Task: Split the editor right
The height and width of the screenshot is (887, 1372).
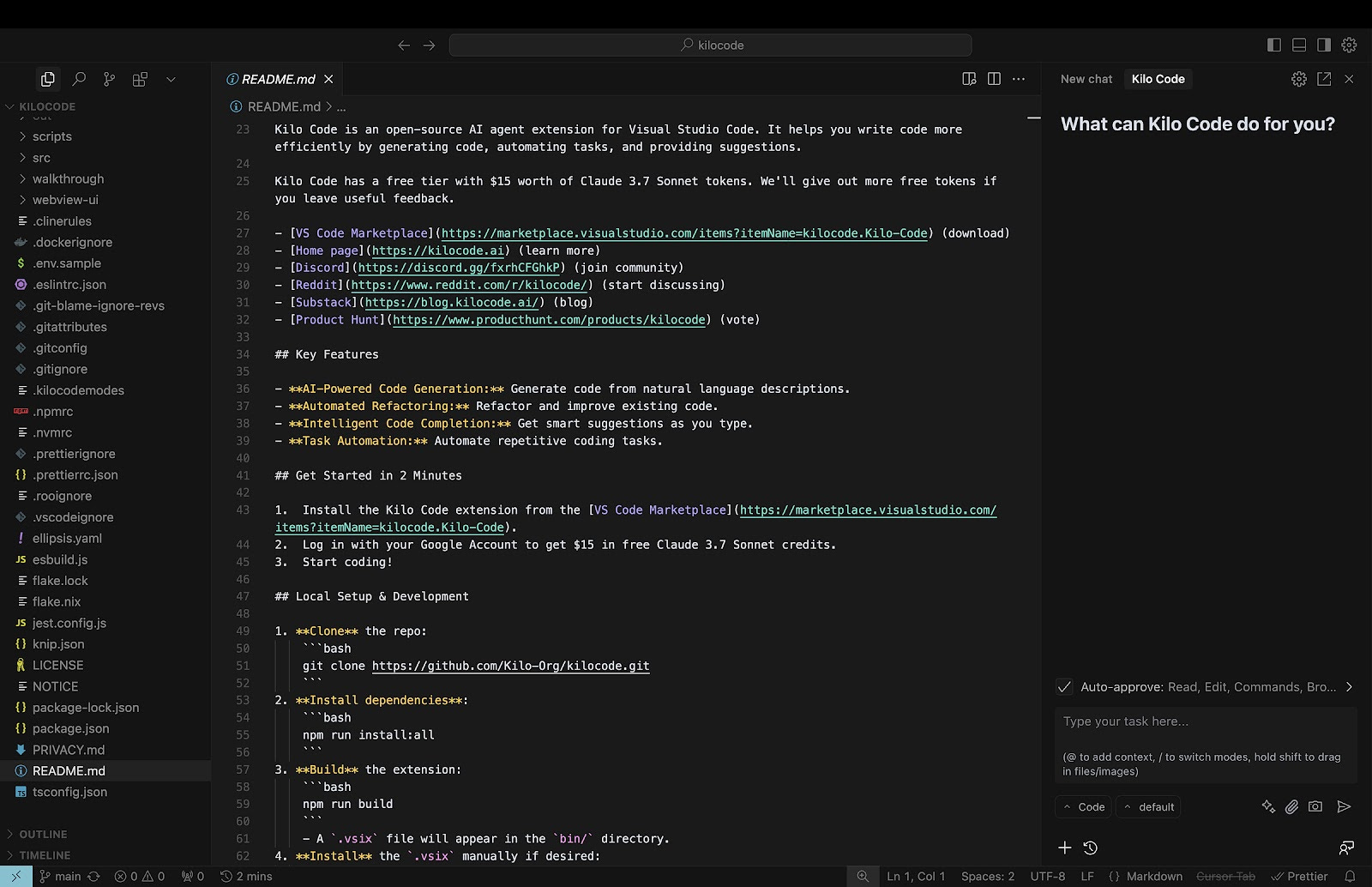Action: point(994,79)
